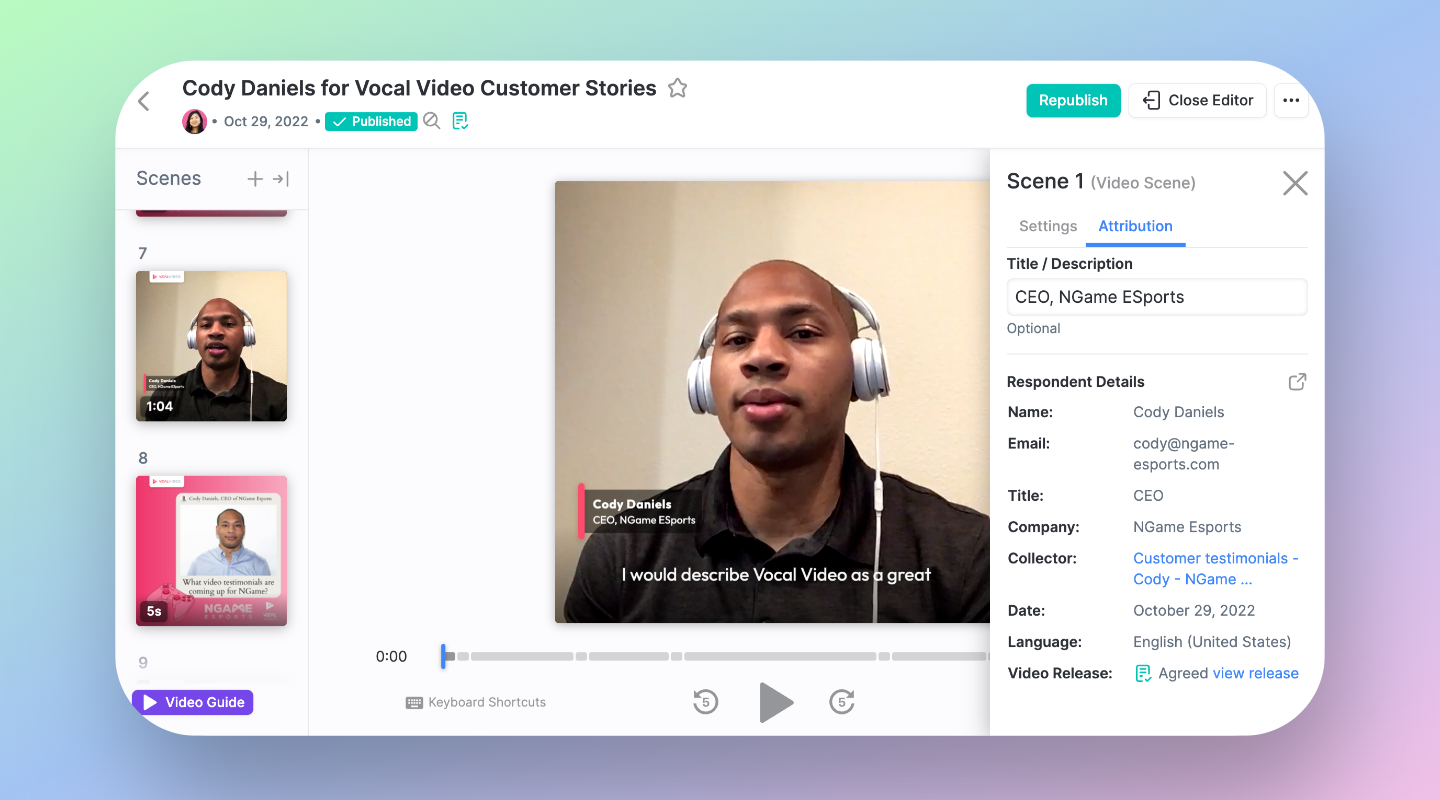The image size is (1440, 800).
Task: Click the Title / Description input field
Action: [x=1157, y=297]
